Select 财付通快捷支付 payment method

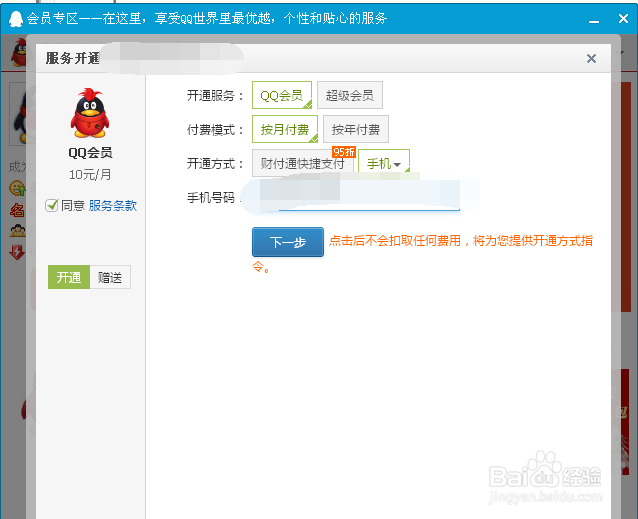[303, 163]
